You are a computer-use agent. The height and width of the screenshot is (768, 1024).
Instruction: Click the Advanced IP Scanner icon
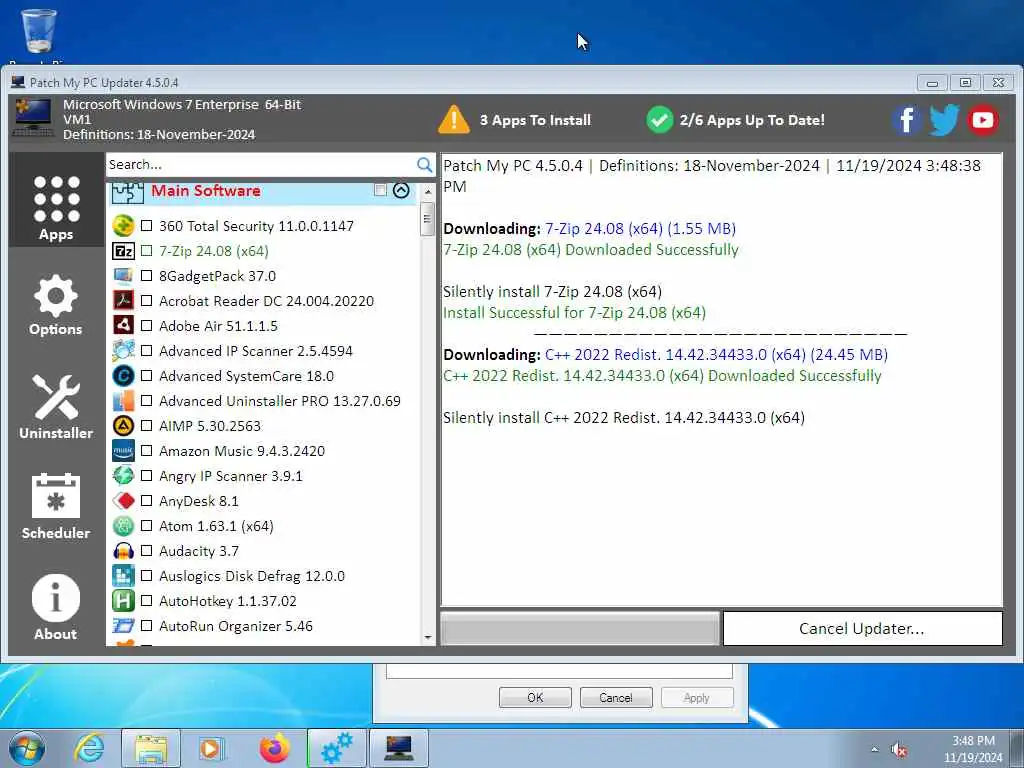pyautogui.click(x=123, y=351)
